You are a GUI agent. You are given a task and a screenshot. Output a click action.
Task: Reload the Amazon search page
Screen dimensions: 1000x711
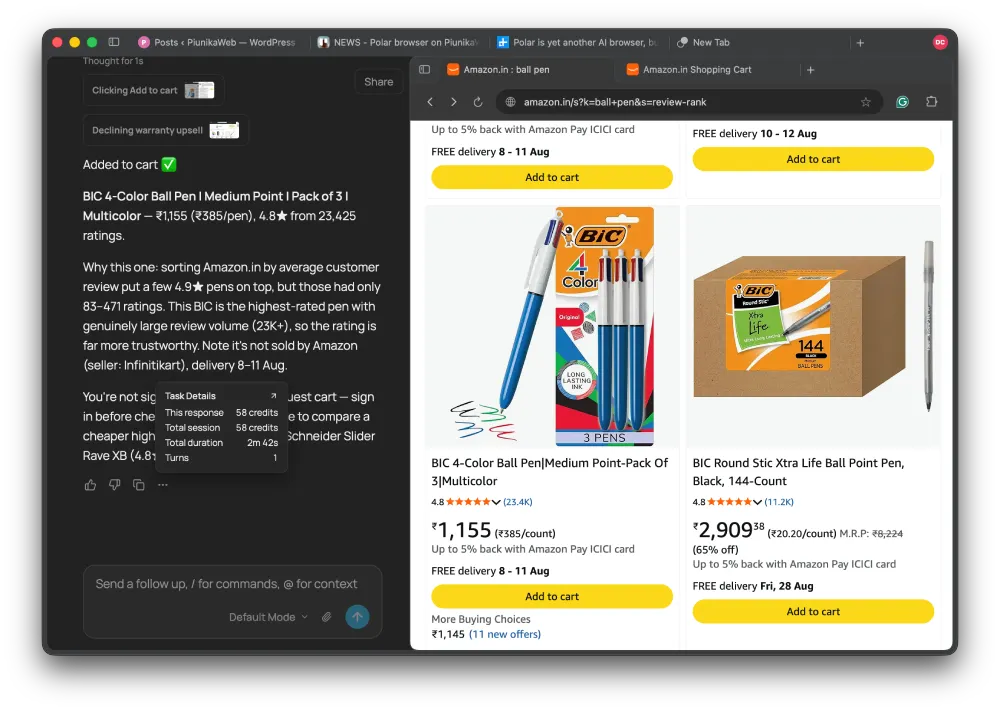478,102
